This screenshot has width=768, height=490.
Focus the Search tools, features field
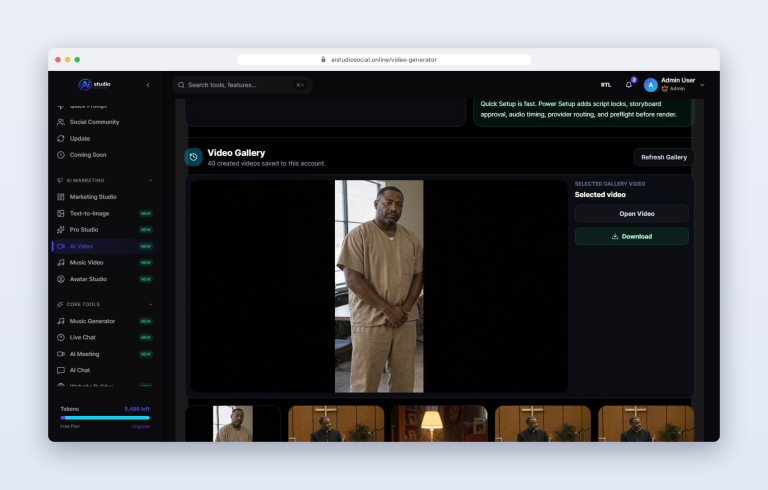242,85
